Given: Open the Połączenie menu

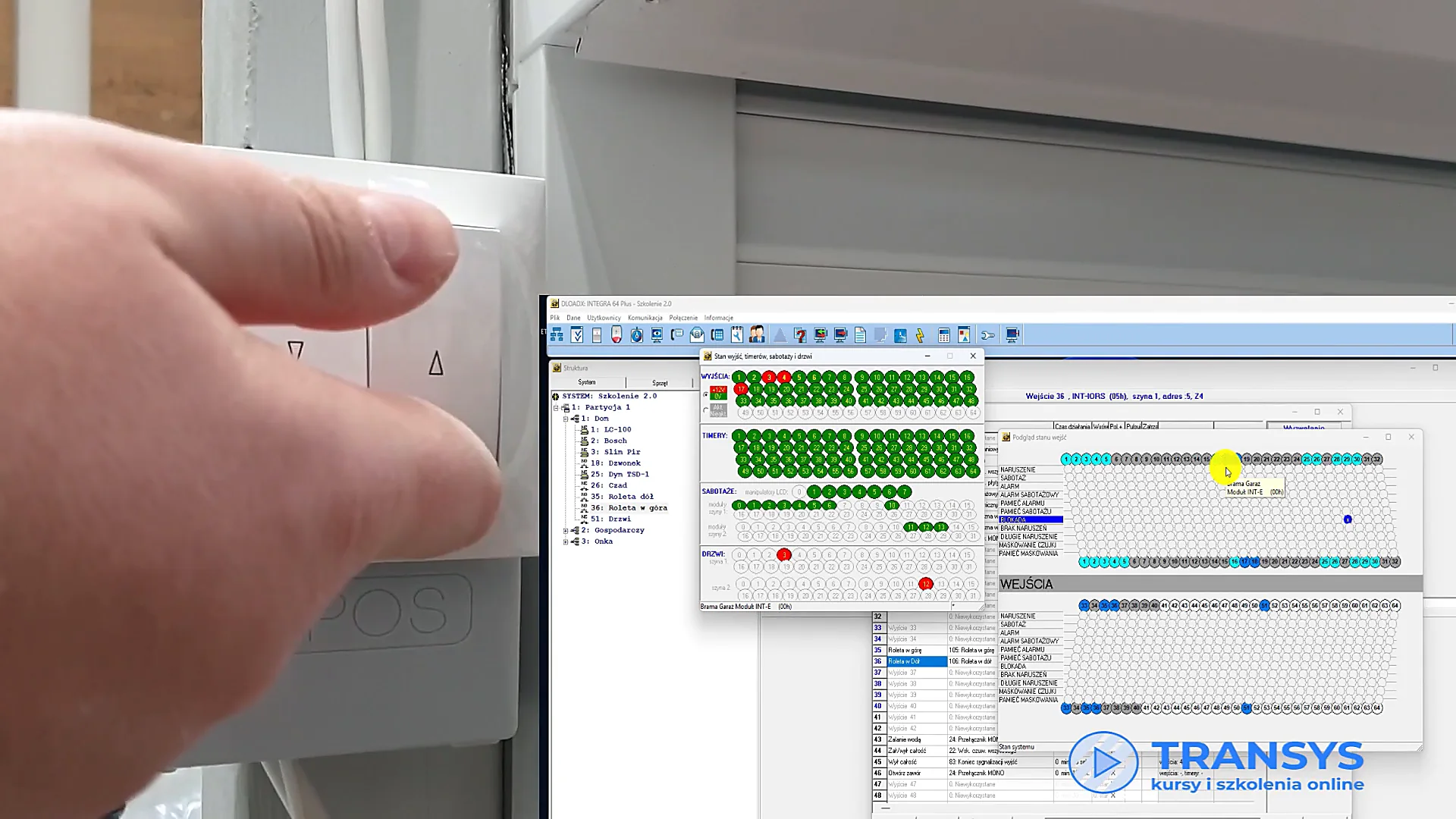Looking at the screenshot, I should 683,318.
